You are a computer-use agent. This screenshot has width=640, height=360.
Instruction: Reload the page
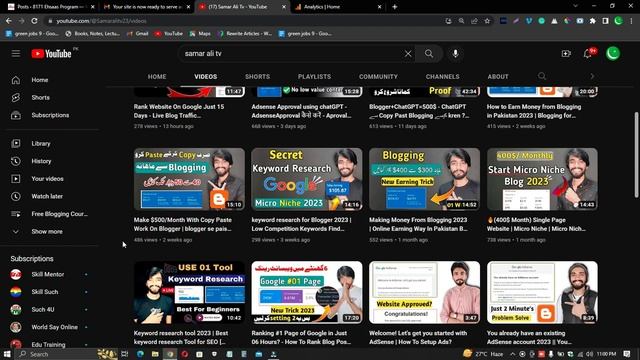[x=35, y=21]
